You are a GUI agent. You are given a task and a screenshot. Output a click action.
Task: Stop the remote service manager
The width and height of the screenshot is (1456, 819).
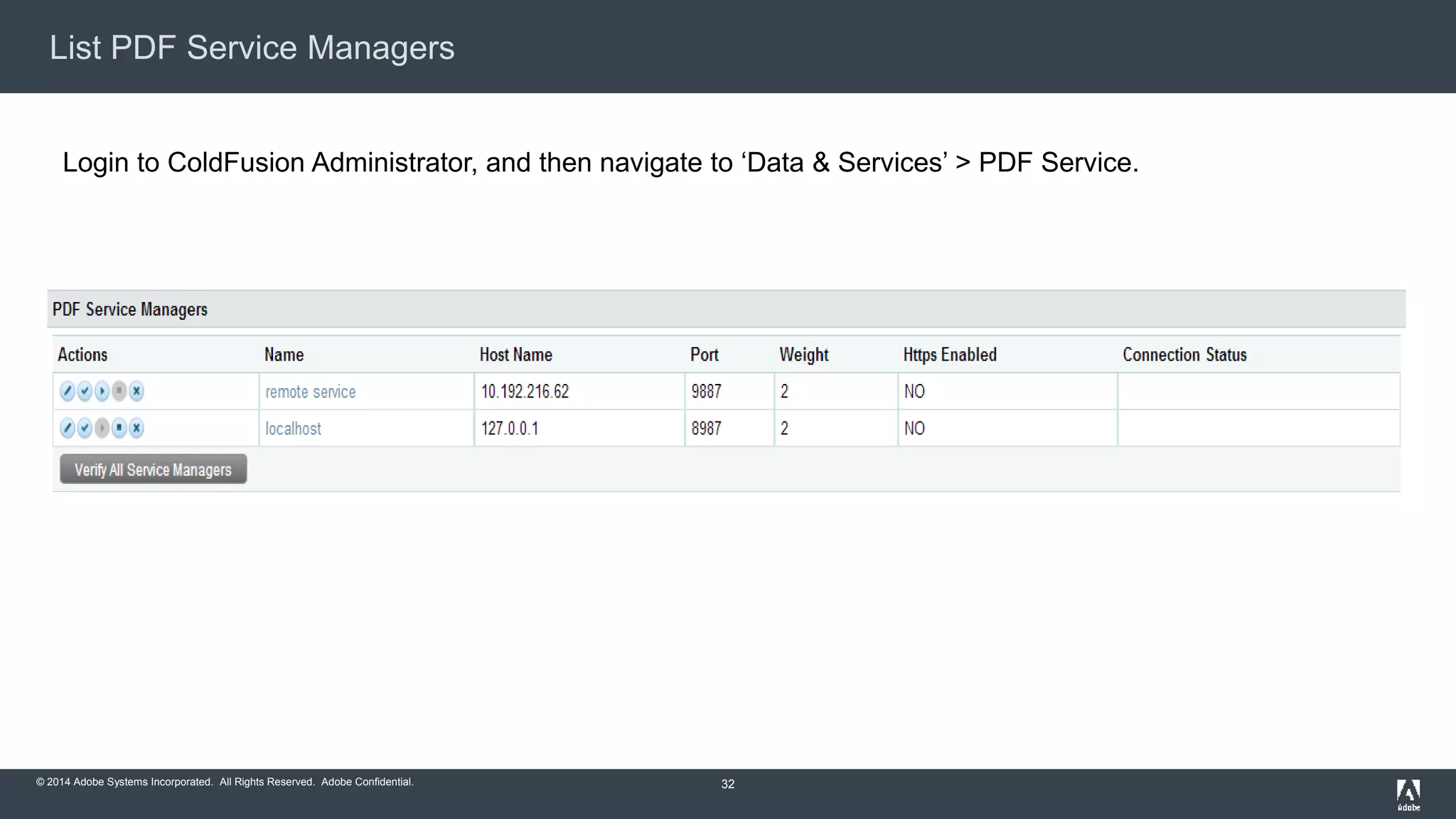coord(119,391)
